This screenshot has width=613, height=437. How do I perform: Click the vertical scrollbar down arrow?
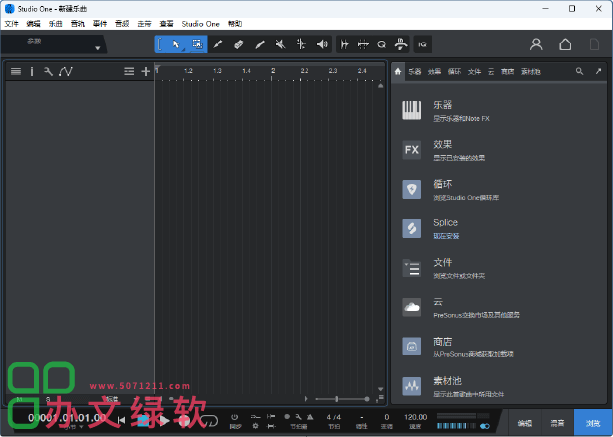click(380, 389)
